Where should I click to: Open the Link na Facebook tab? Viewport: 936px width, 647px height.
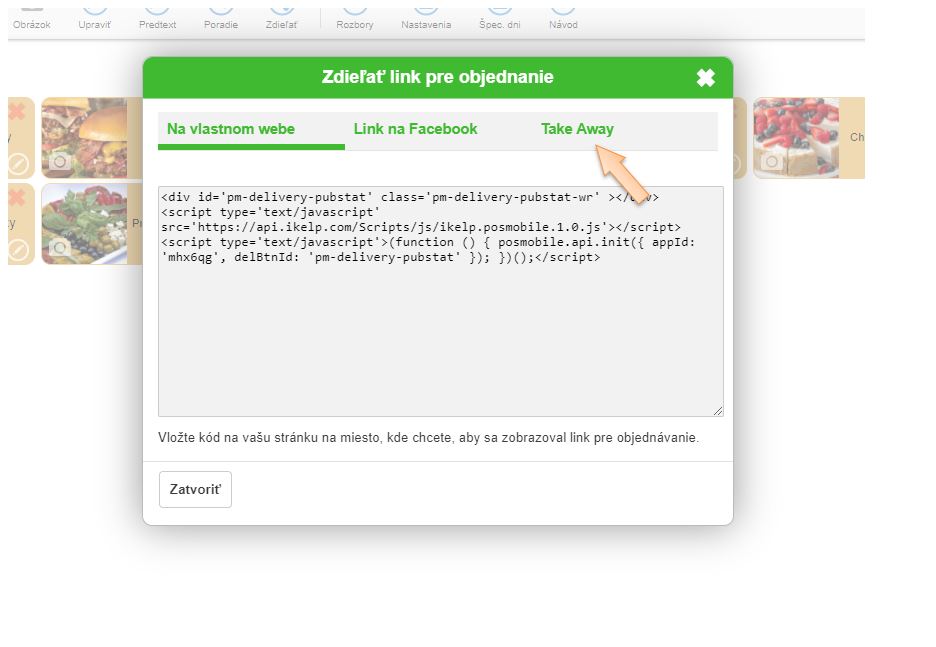pos(415,129)
